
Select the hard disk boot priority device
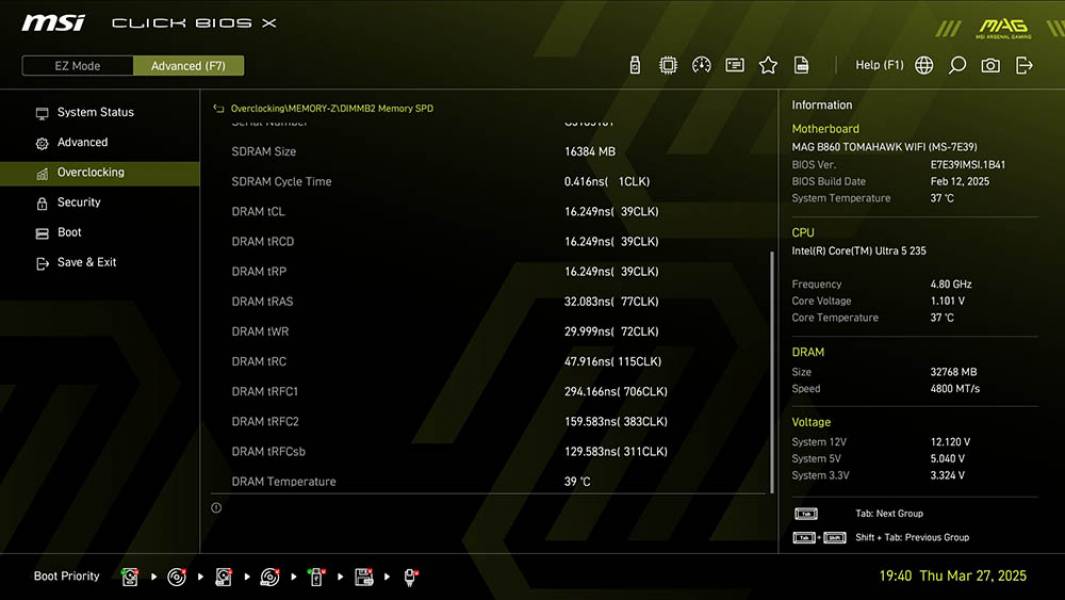click(130, 577)
